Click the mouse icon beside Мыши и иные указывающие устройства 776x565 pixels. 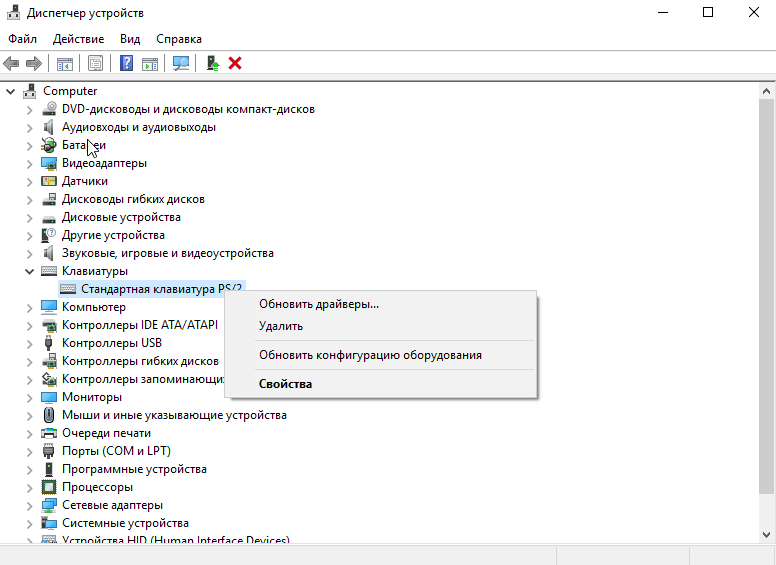tap(49, 415)
